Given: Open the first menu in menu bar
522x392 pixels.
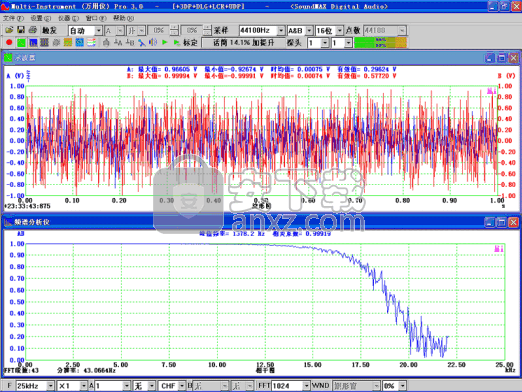Looking at the screenshot, I should [x=13, y=18].
